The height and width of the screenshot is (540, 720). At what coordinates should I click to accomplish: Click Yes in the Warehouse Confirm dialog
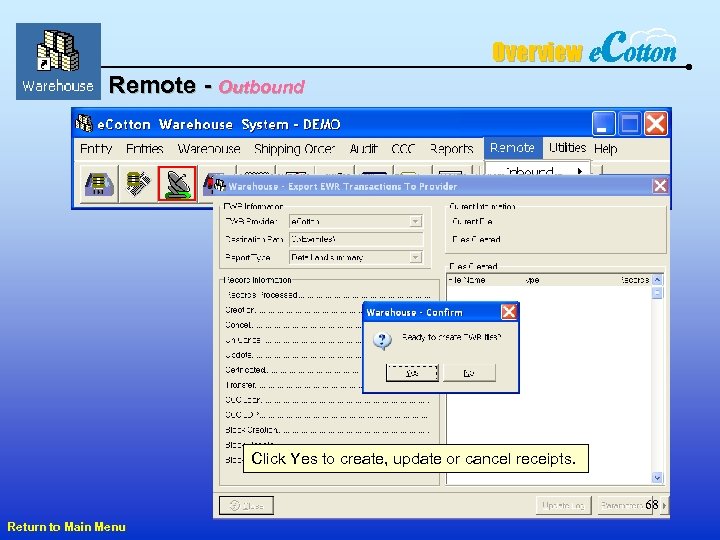pyautogui.click(x=412, y=373)
